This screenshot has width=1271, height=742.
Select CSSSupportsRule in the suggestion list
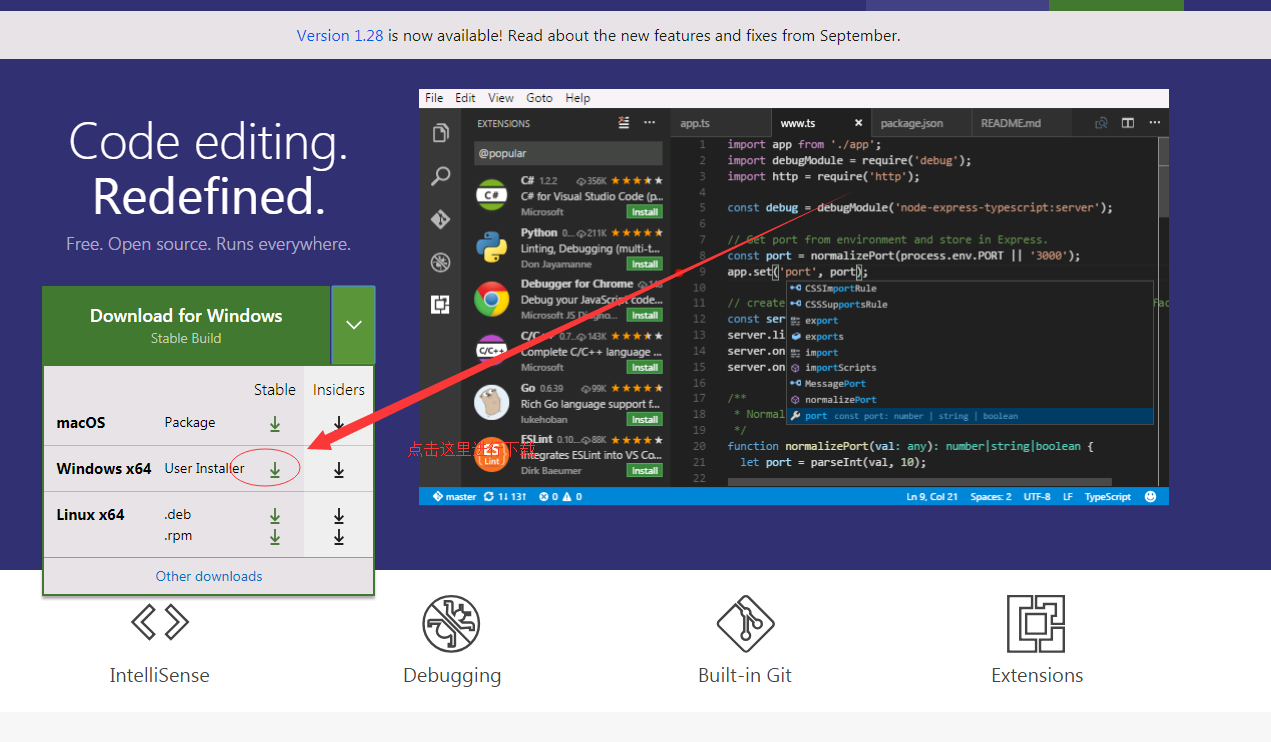click(970, 304)
